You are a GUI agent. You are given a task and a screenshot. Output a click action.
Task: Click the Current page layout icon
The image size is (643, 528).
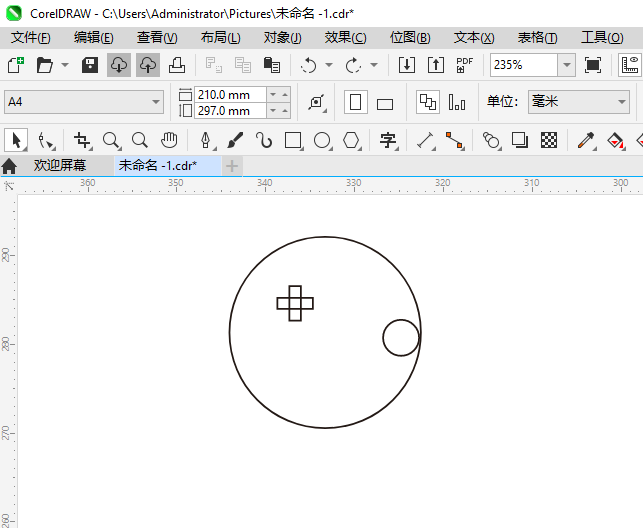457,102
